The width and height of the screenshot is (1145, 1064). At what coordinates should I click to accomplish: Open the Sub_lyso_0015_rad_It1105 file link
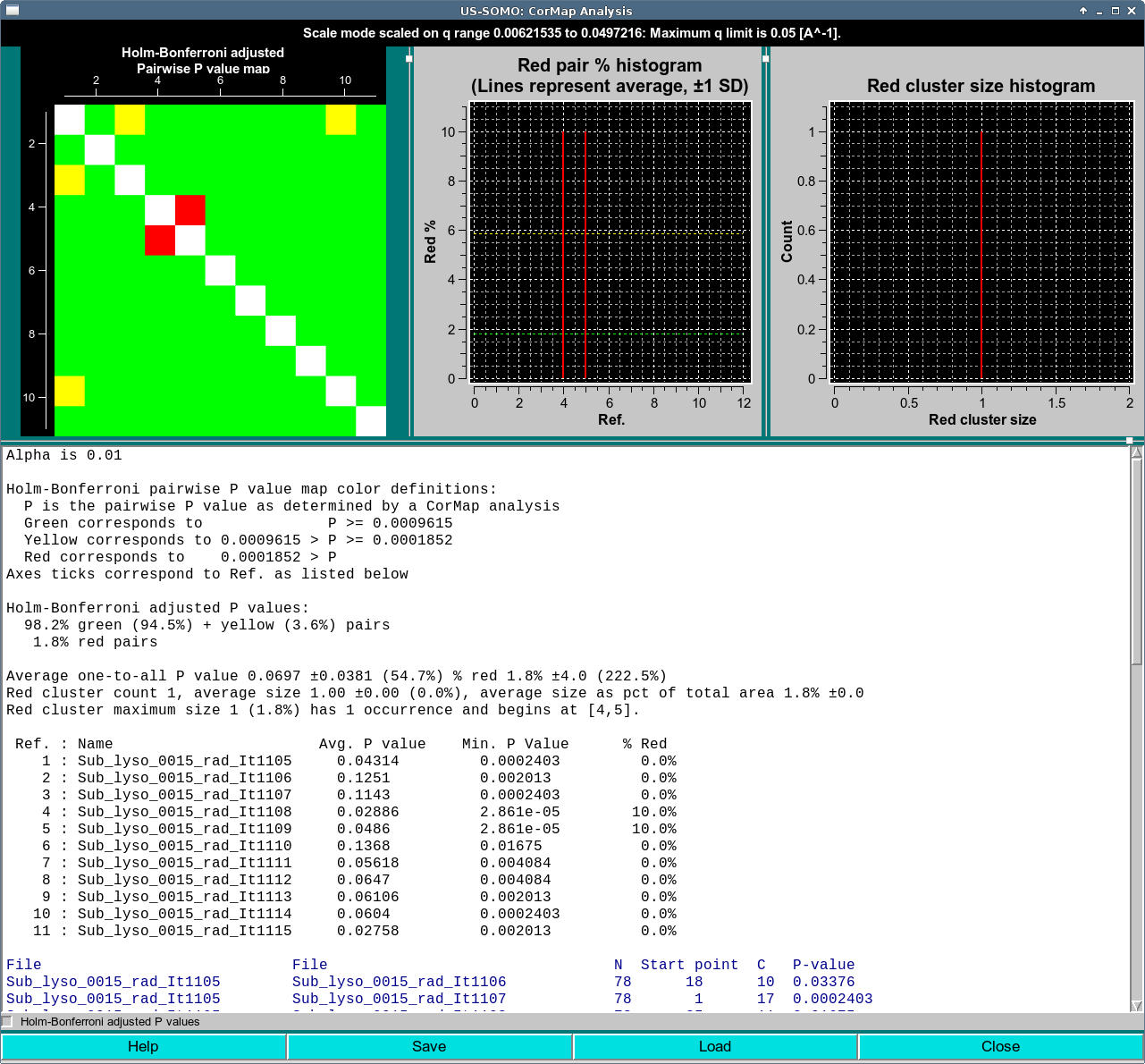[113, 982]
